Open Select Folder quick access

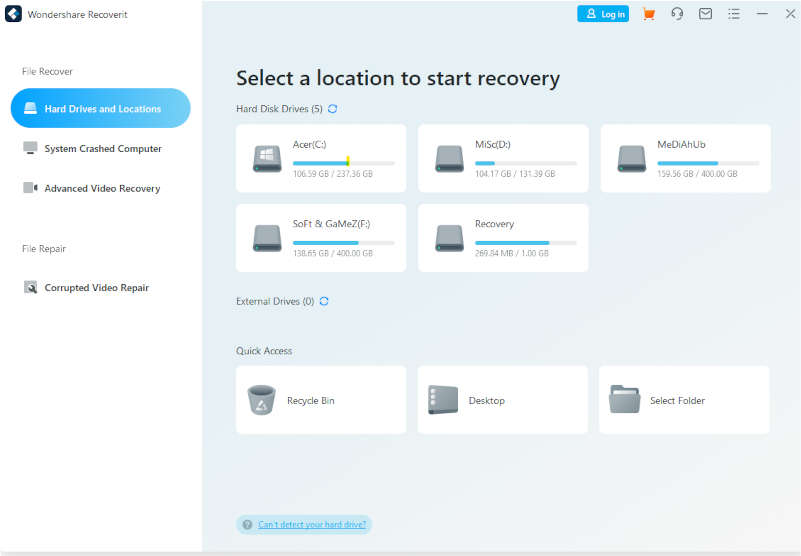[x=684, y=400]
